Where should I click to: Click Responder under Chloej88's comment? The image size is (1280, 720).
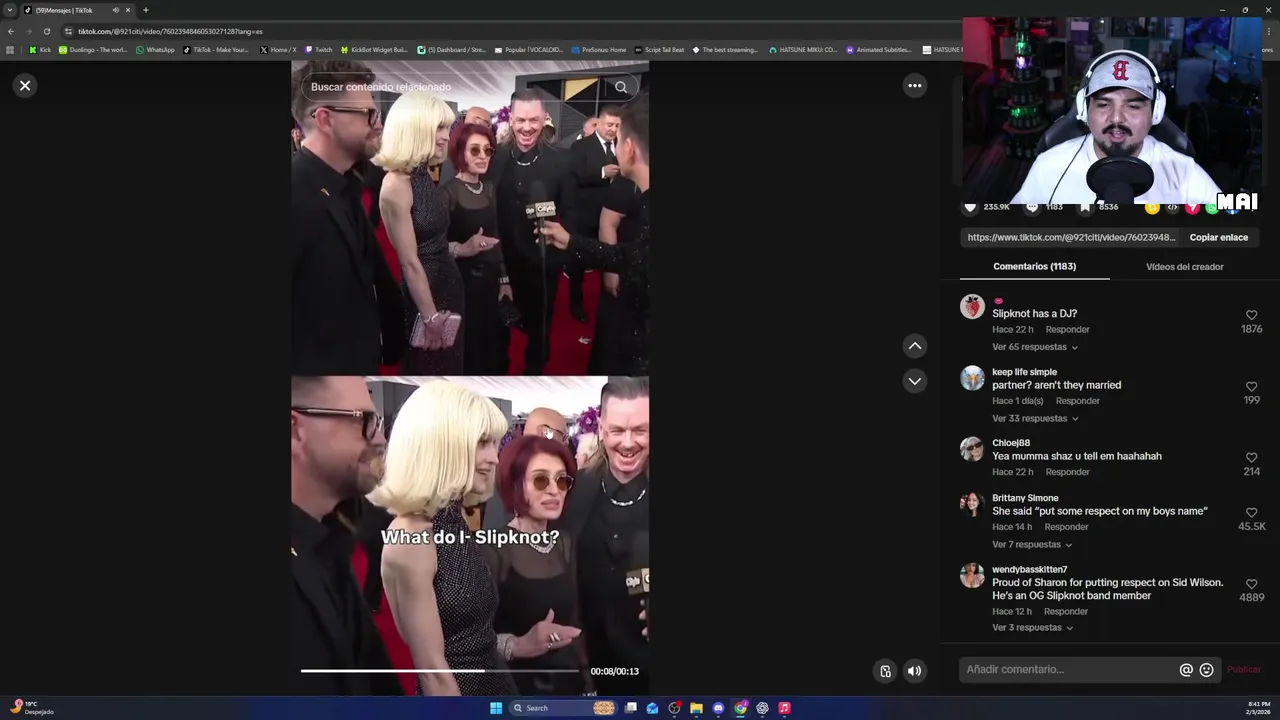[x=1067, y=472]
